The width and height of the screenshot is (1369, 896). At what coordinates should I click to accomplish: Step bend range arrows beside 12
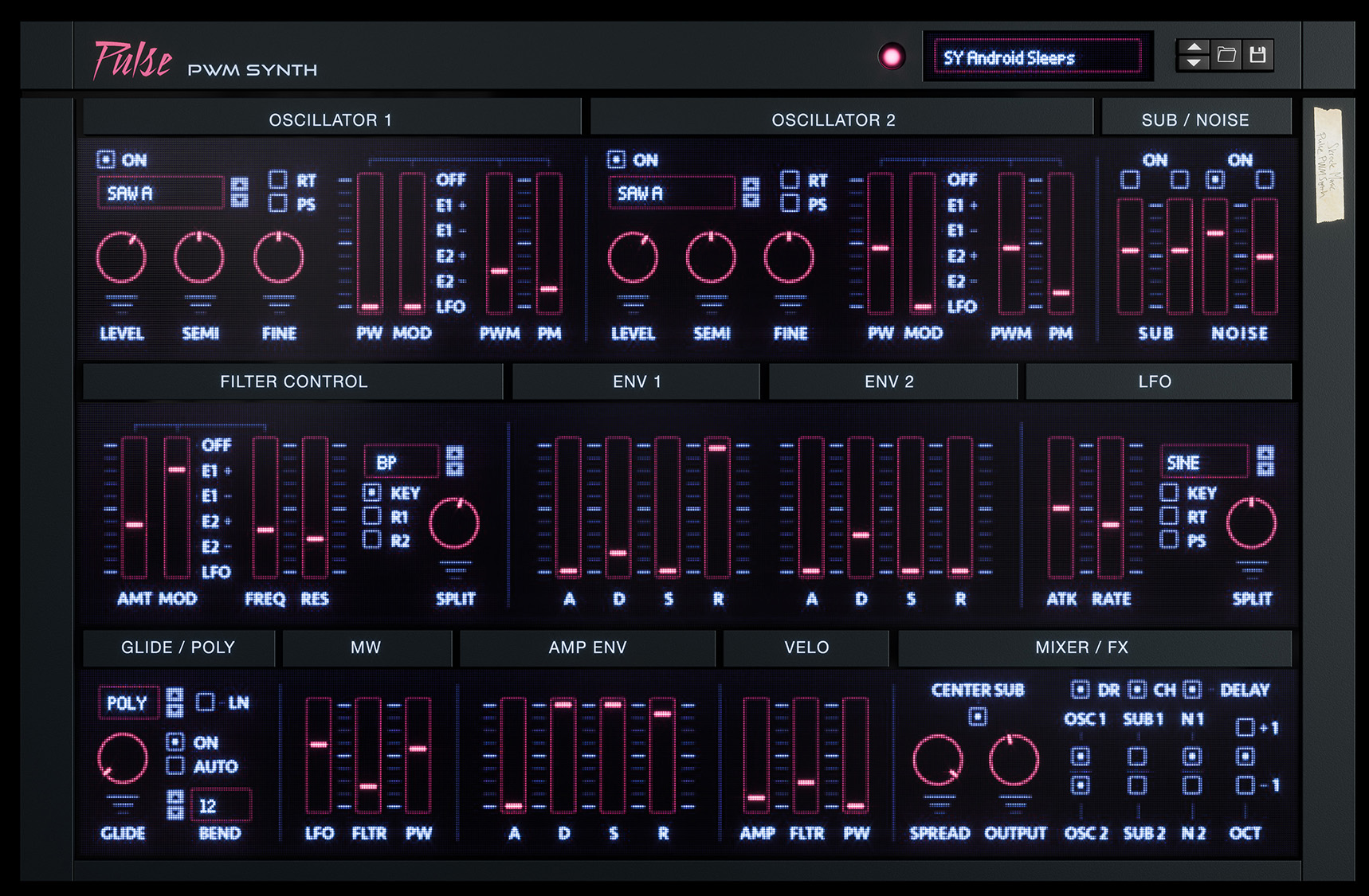(x=175, y=804)
